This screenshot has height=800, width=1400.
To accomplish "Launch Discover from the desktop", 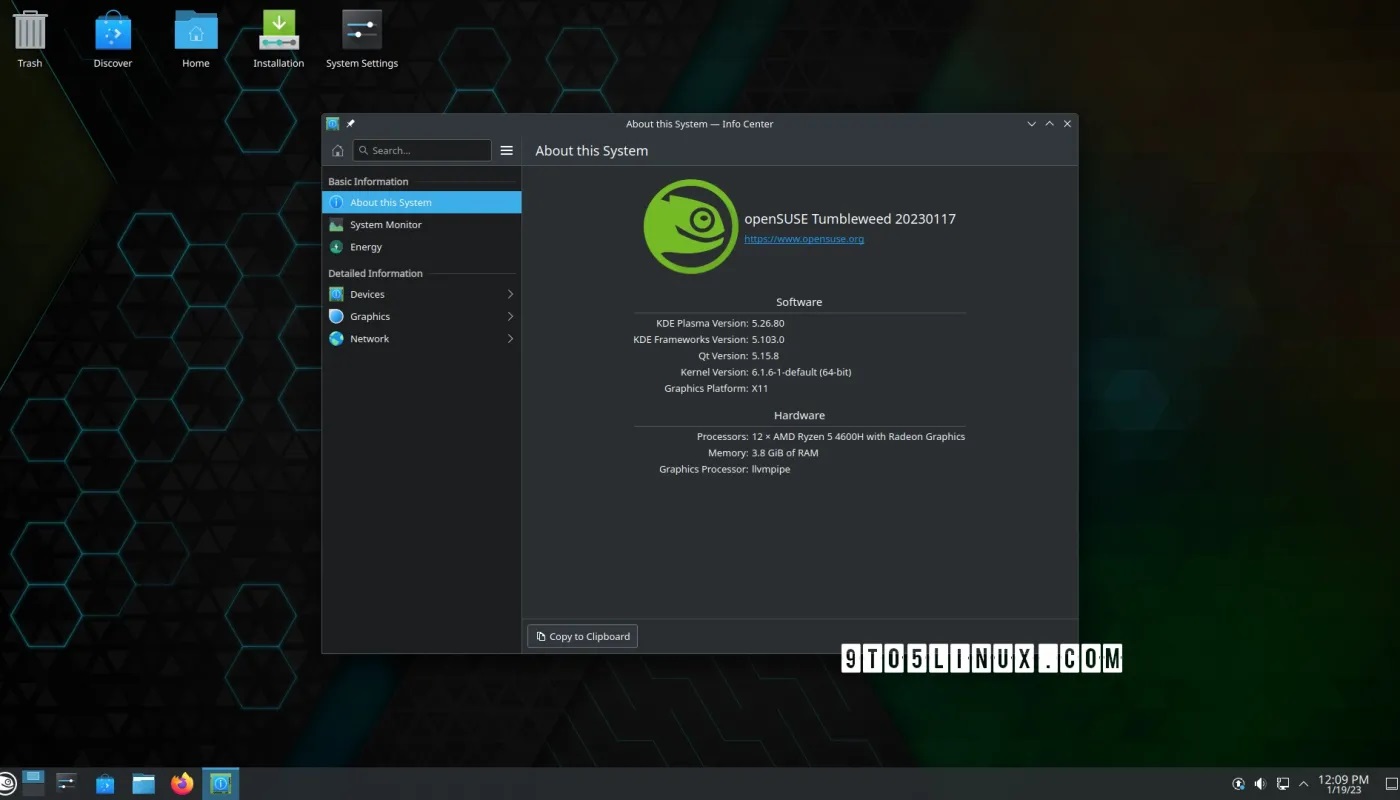I will (x=112, y=32).
